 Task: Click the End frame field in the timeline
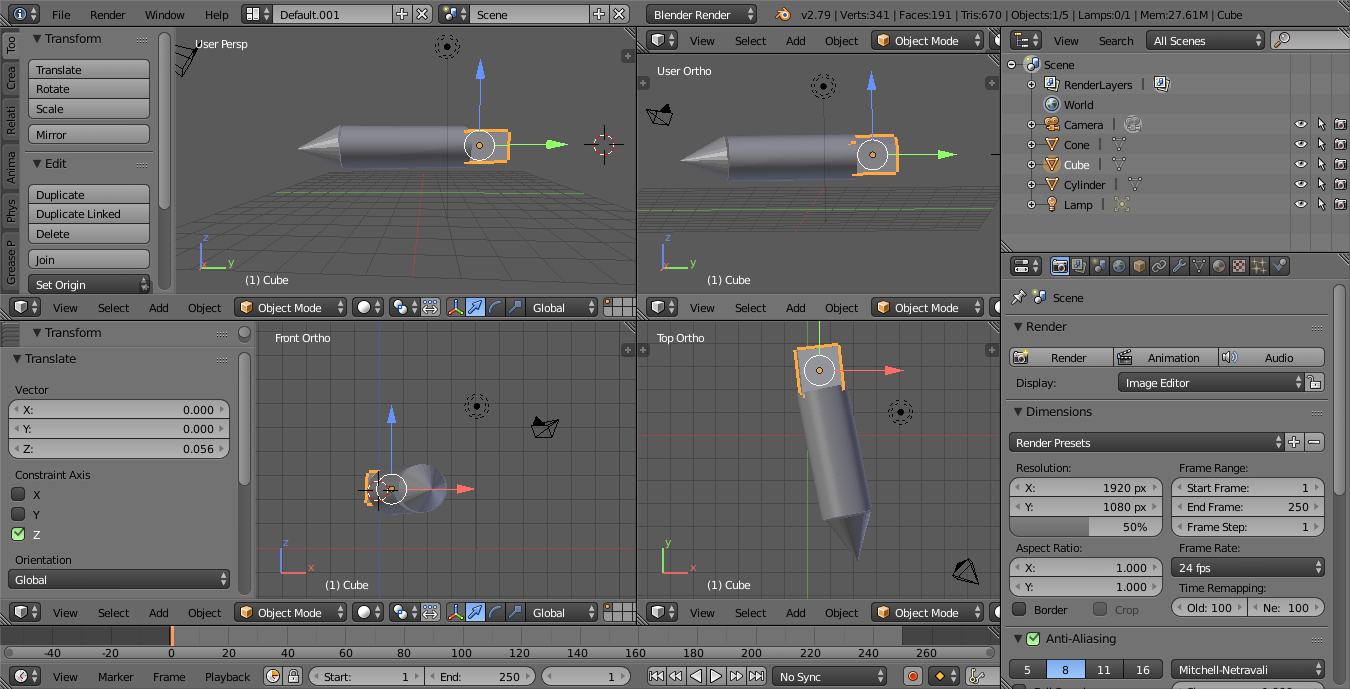tap(480, 676)
